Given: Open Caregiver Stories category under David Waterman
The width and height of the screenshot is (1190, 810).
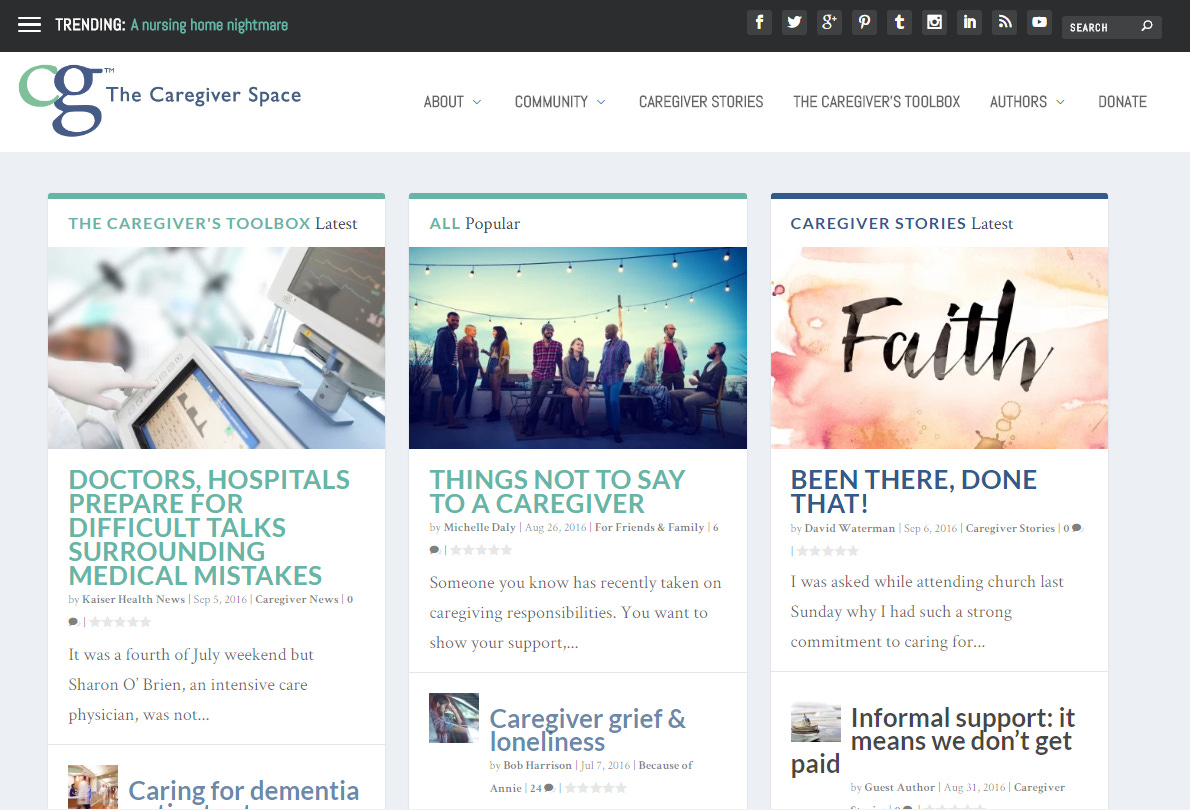Looking at the screenshot, I should click(x=1010, y=528).
